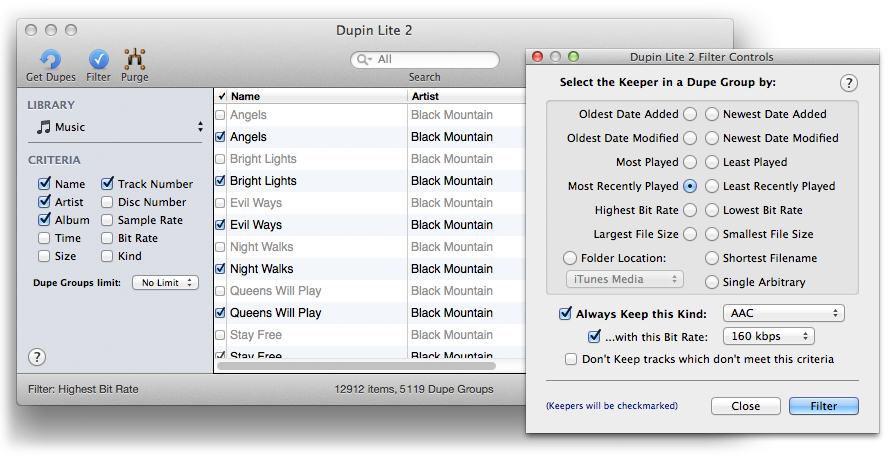Sort by the Name column header
This screenshot has height=463, width=894.
317,96
